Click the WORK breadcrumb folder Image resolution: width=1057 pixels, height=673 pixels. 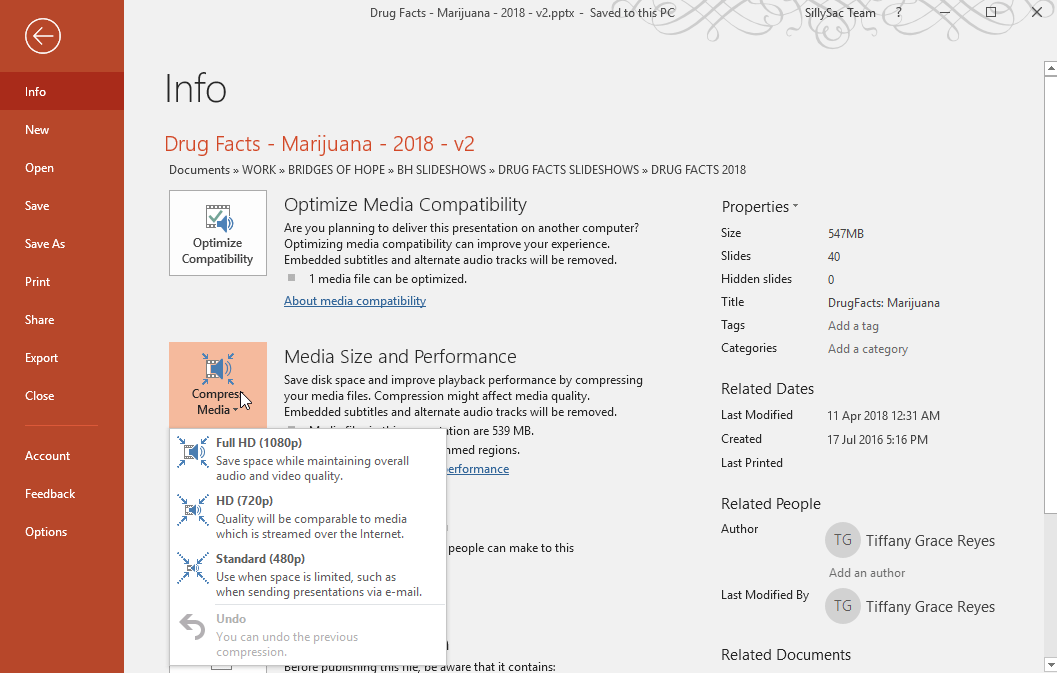259,170
